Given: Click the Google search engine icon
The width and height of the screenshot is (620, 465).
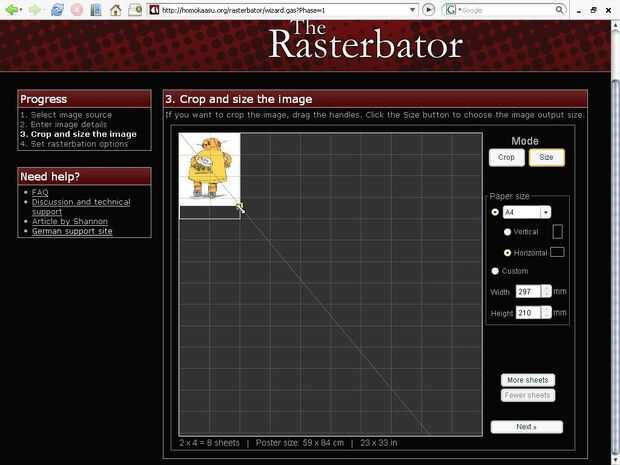Looking at the screenshot, I should pyautogui.click(x=450, y=10).
